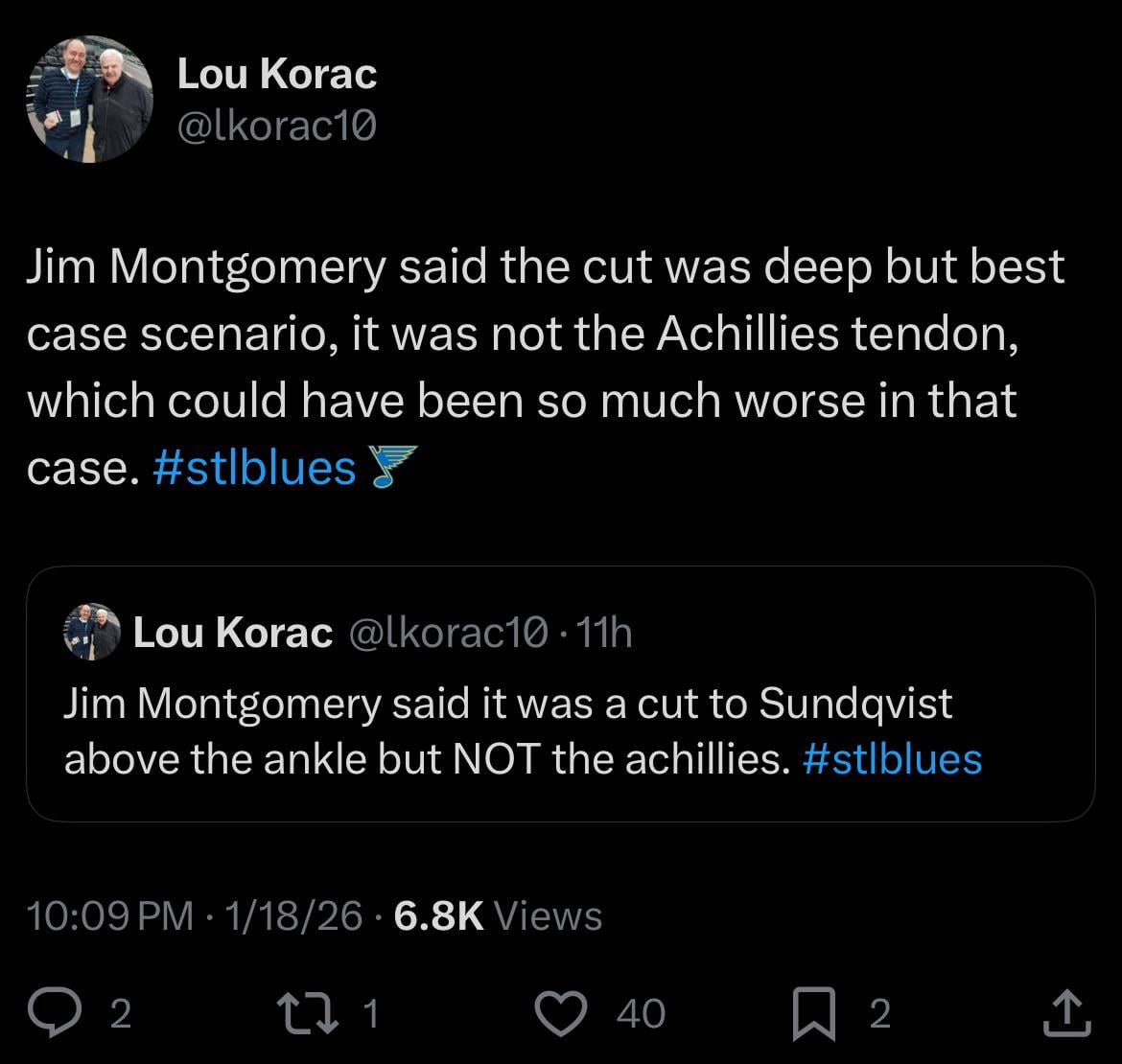Open the #stlblues hashtag in main tweet
Viewport: 1122px width, 1064px height.
coord(254,468)
